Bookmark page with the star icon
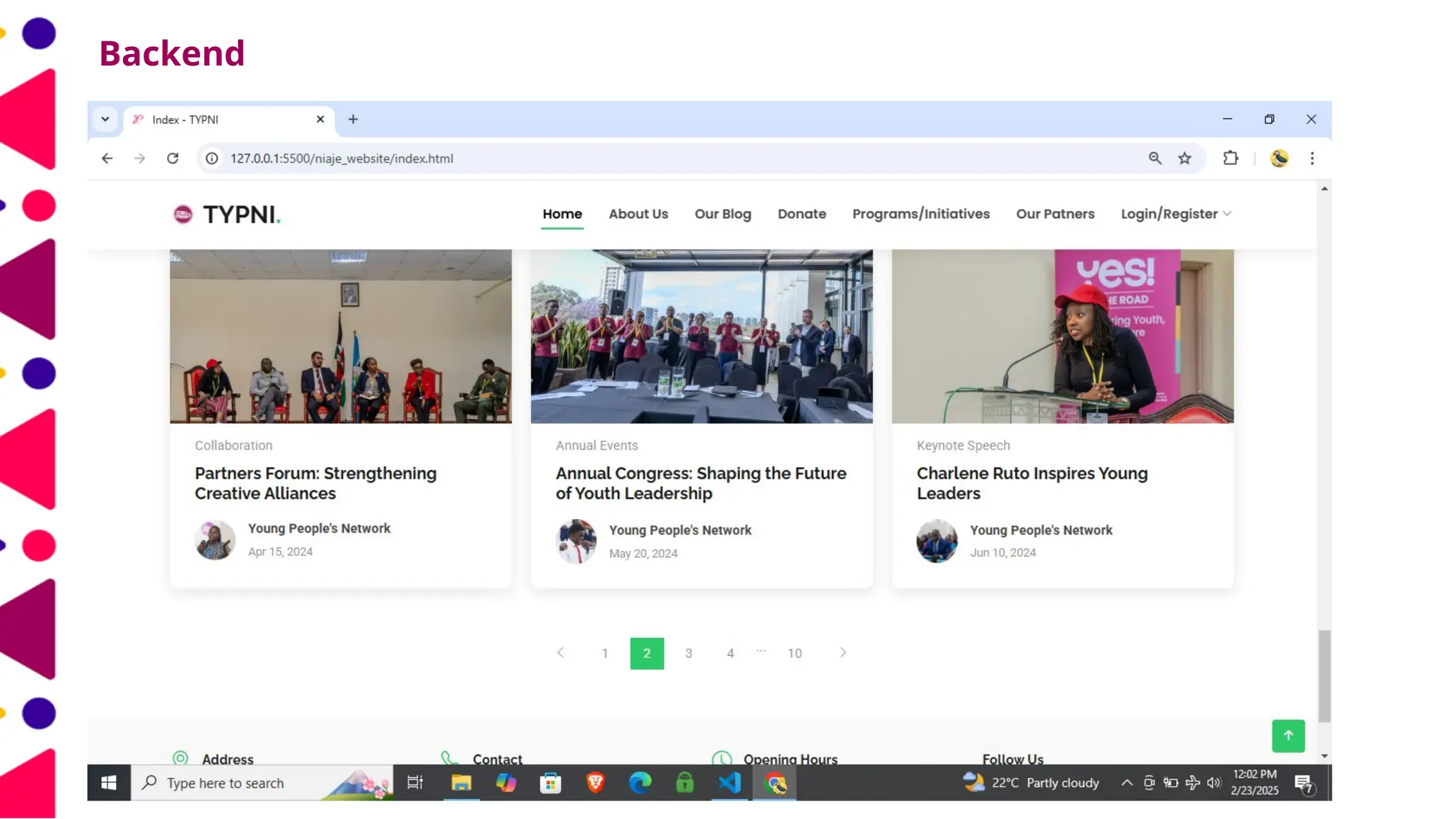 (x=1184, y=159)
